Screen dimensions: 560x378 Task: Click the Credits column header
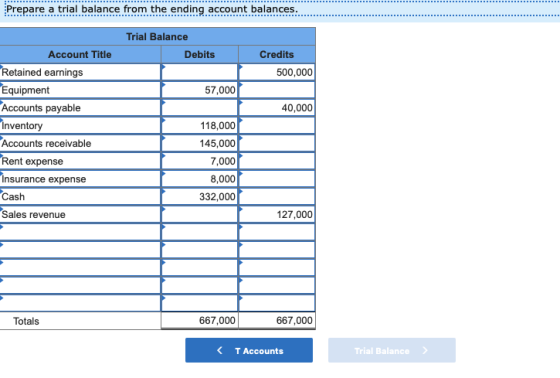[277, 54]
